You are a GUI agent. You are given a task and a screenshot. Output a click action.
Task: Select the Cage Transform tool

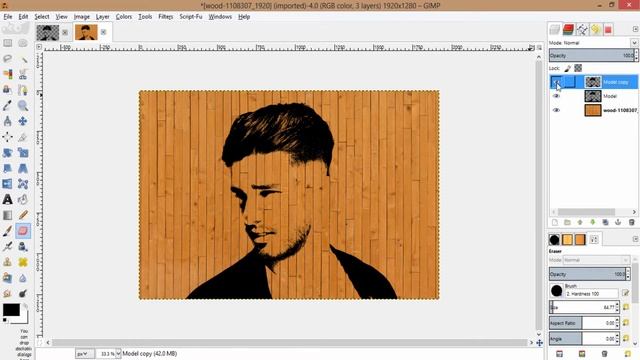pyautogui.click(x=23, y=184)
